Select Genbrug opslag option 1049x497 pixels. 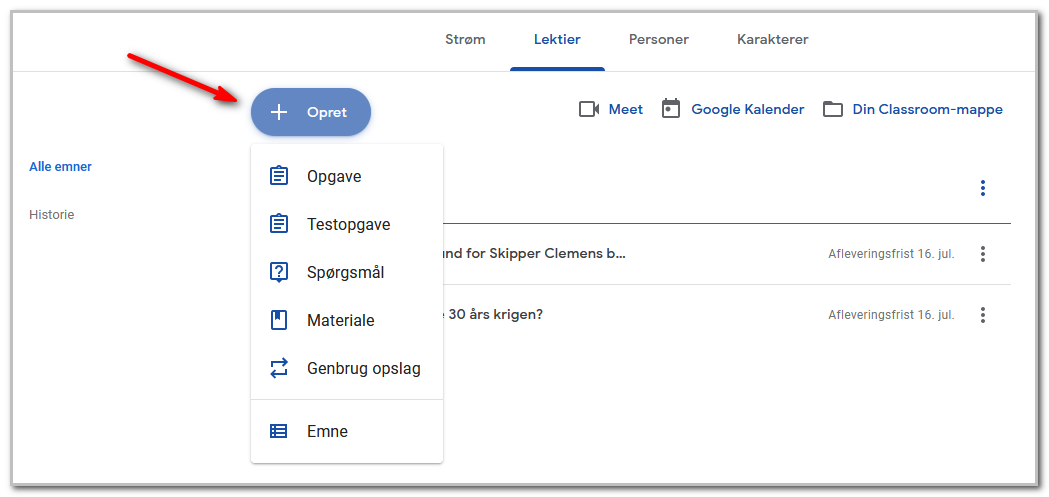pos(347,369)
